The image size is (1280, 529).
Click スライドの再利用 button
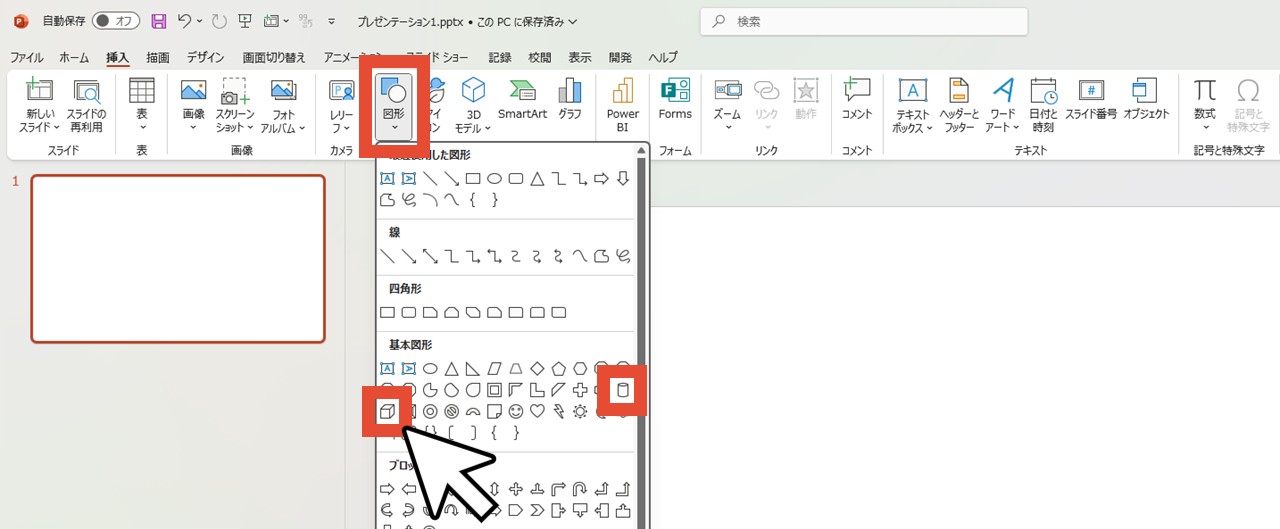87,105
